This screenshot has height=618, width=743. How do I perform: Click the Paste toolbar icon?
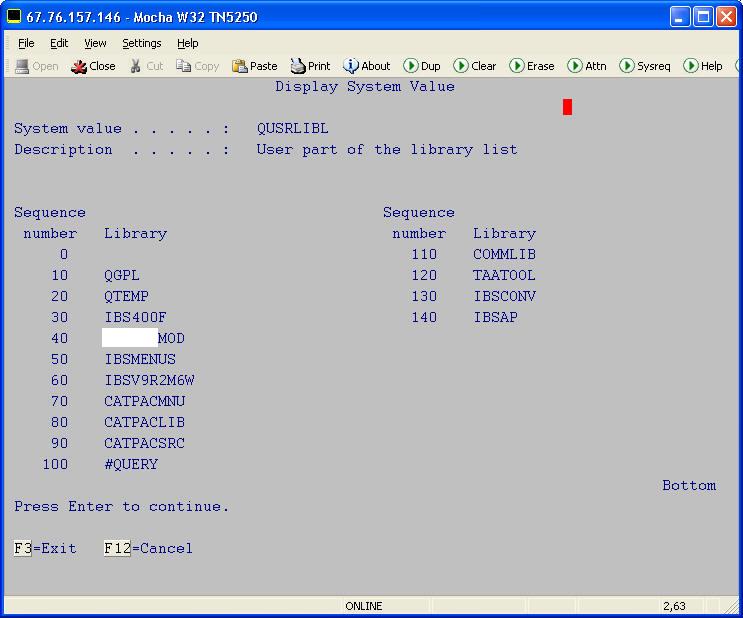click(240, 66)
